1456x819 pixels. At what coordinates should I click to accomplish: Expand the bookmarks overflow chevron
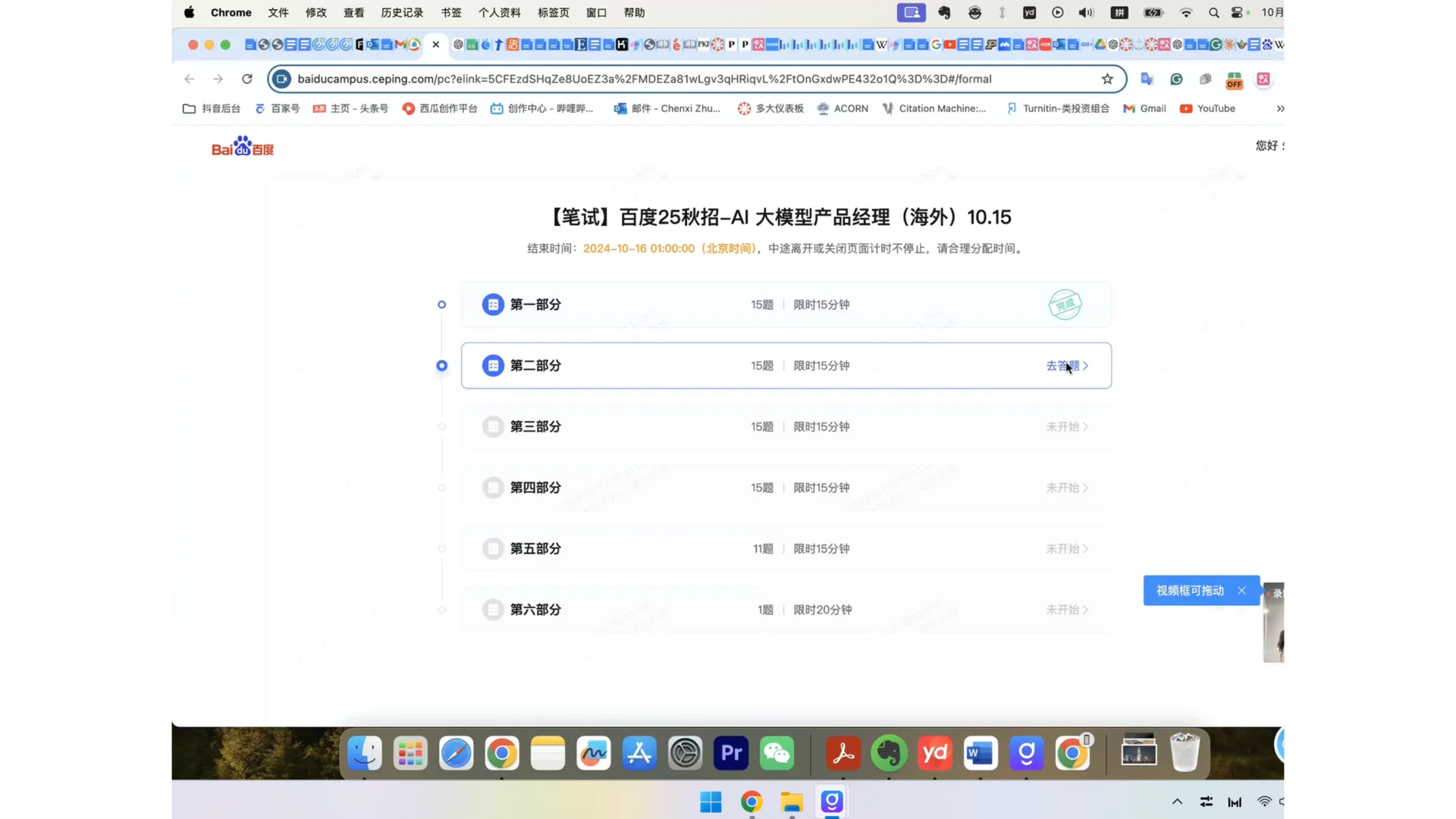click(x=1280, y=108)
